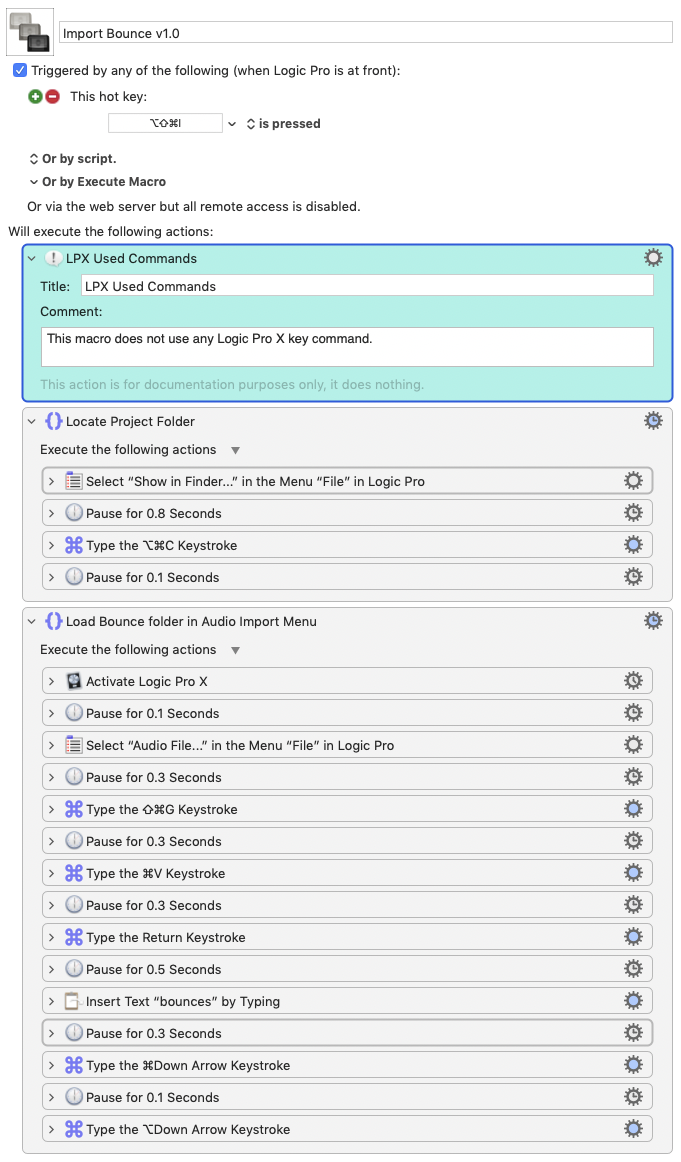Open the "Or by script." popup
This screenshot has height=1162, width=681.
(73, 159)
